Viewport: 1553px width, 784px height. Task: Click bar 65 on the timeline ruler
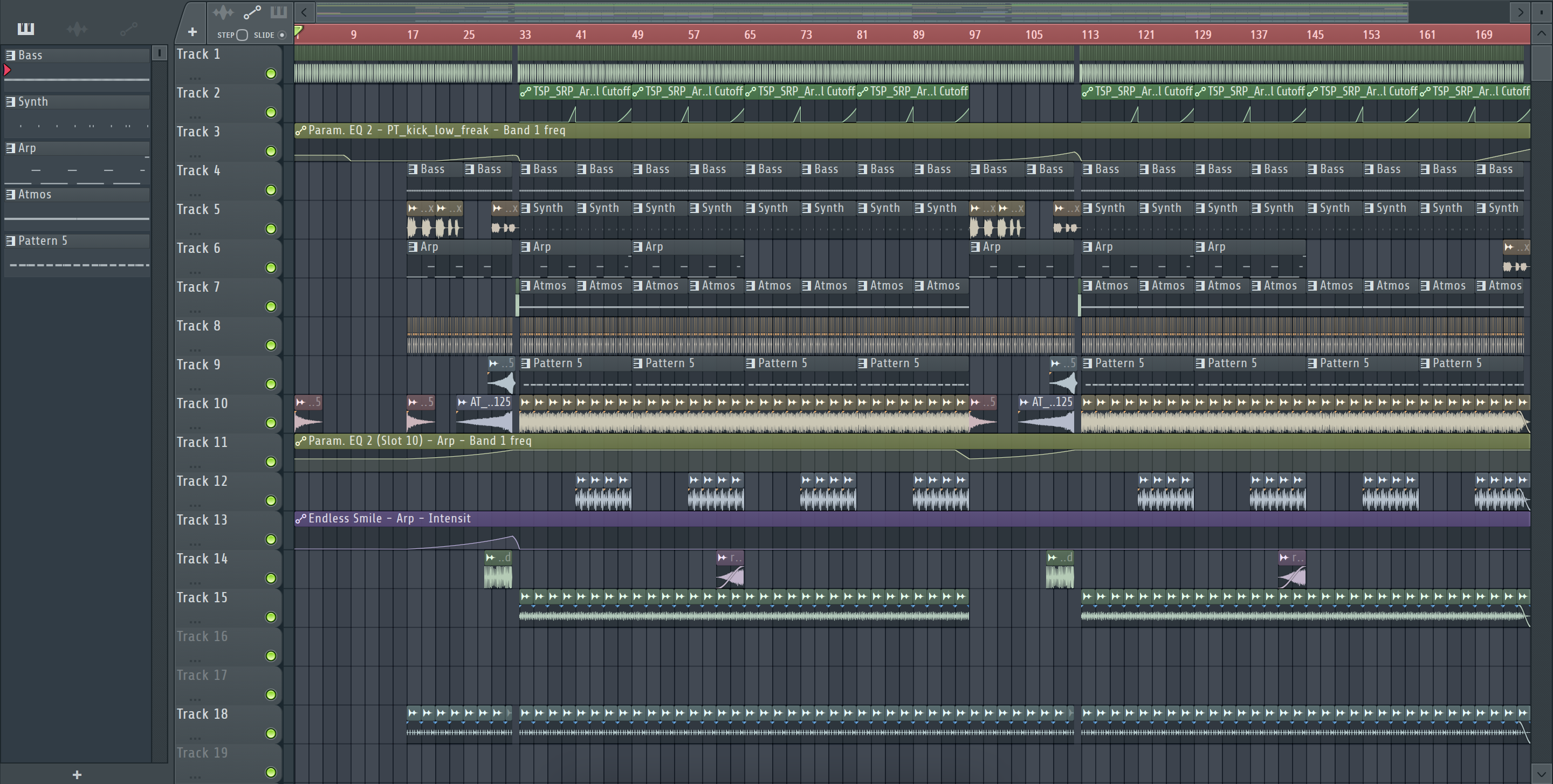(750, 35)
